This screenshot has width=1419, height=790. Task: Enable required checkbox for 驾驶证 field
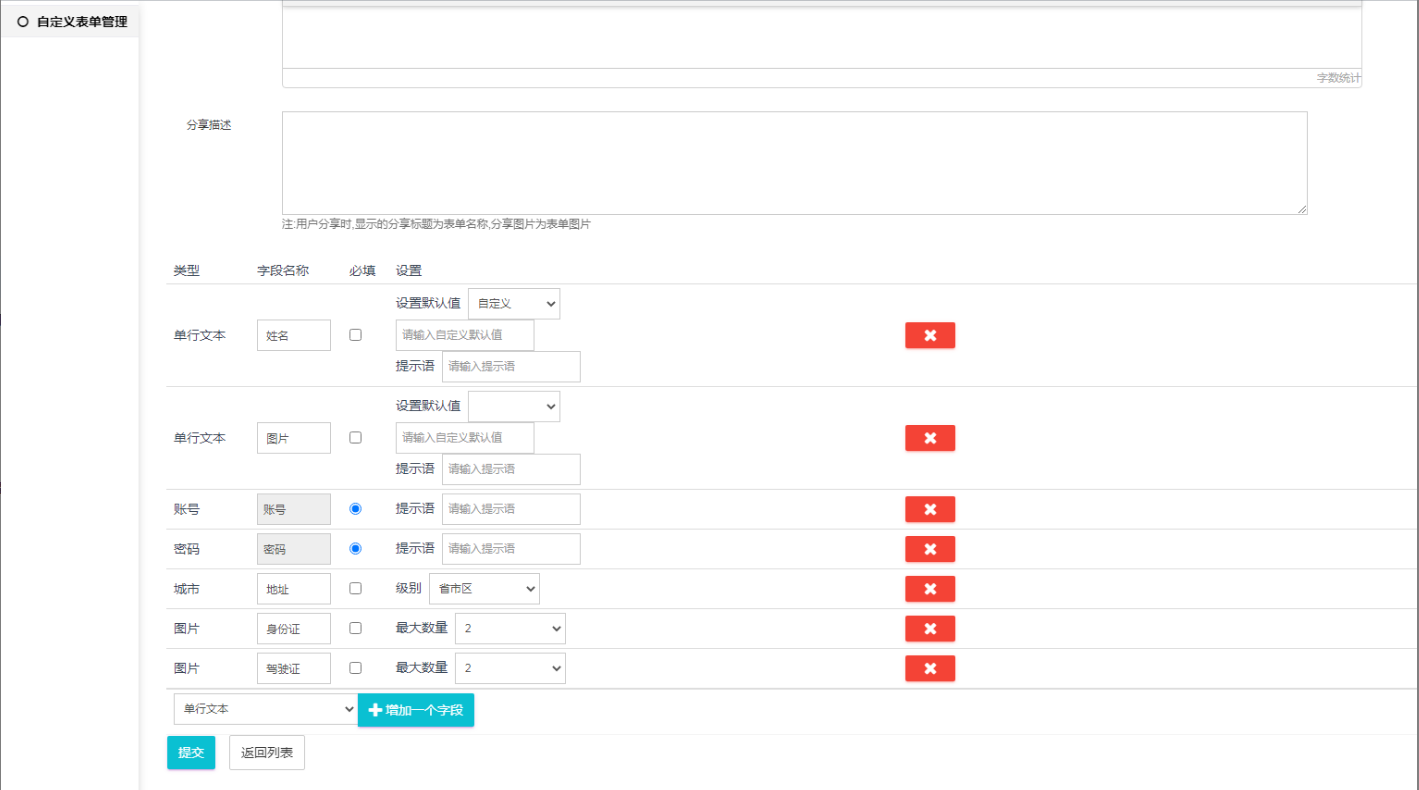coord(355,668)
